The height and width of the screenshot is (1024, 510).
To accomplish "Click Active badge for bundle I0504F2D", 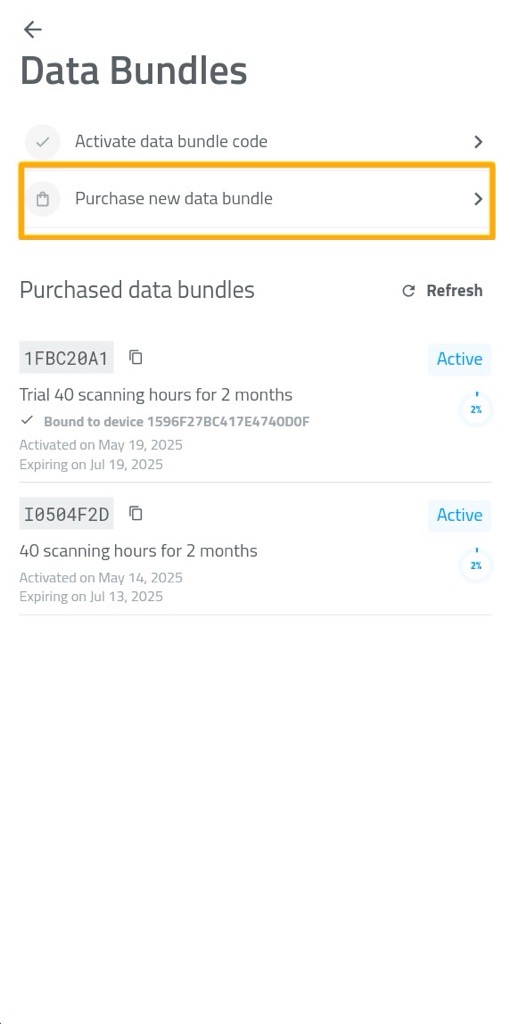I will (x=460, y=515).
